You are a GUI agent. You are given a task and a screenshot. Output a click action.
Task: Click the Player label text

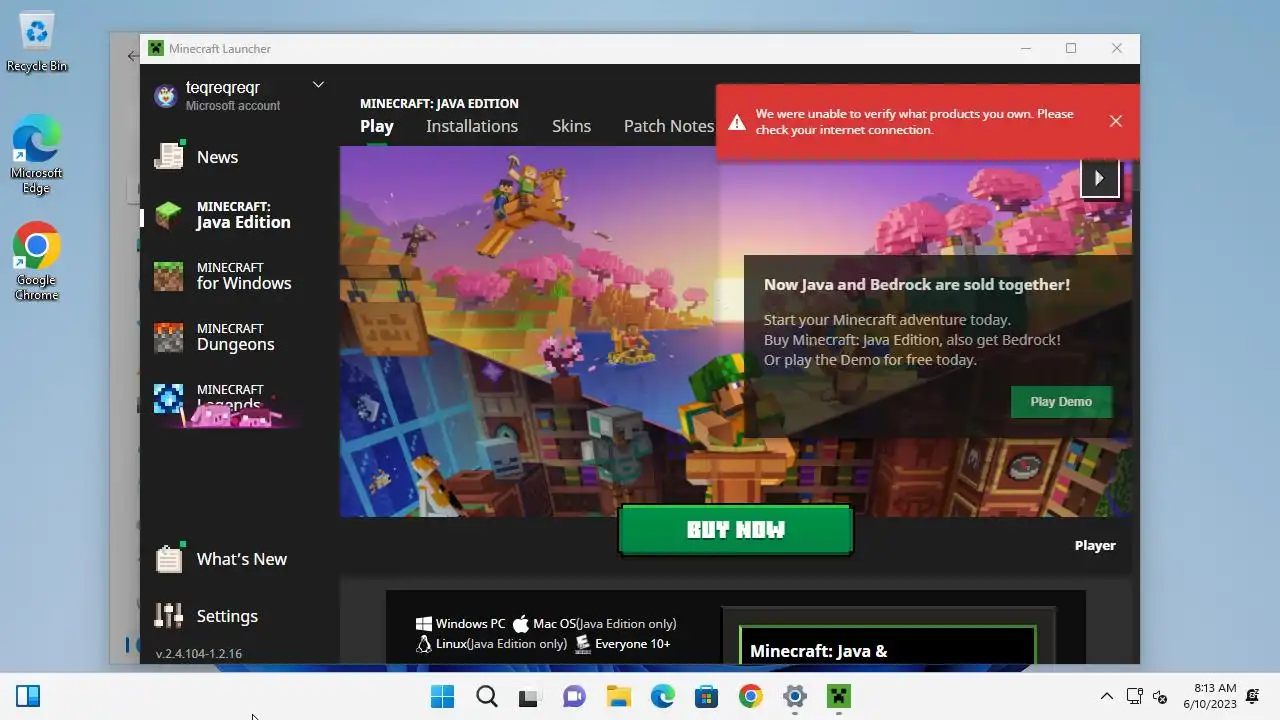click(1095, 545)
